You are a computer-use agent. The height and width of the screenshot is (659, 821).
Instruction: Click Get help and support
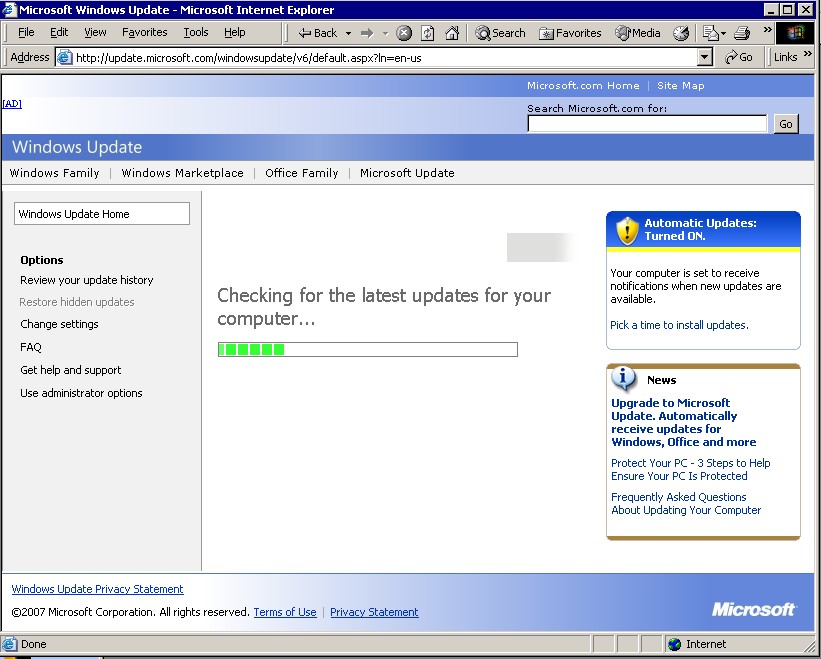[x=71, y=370]
